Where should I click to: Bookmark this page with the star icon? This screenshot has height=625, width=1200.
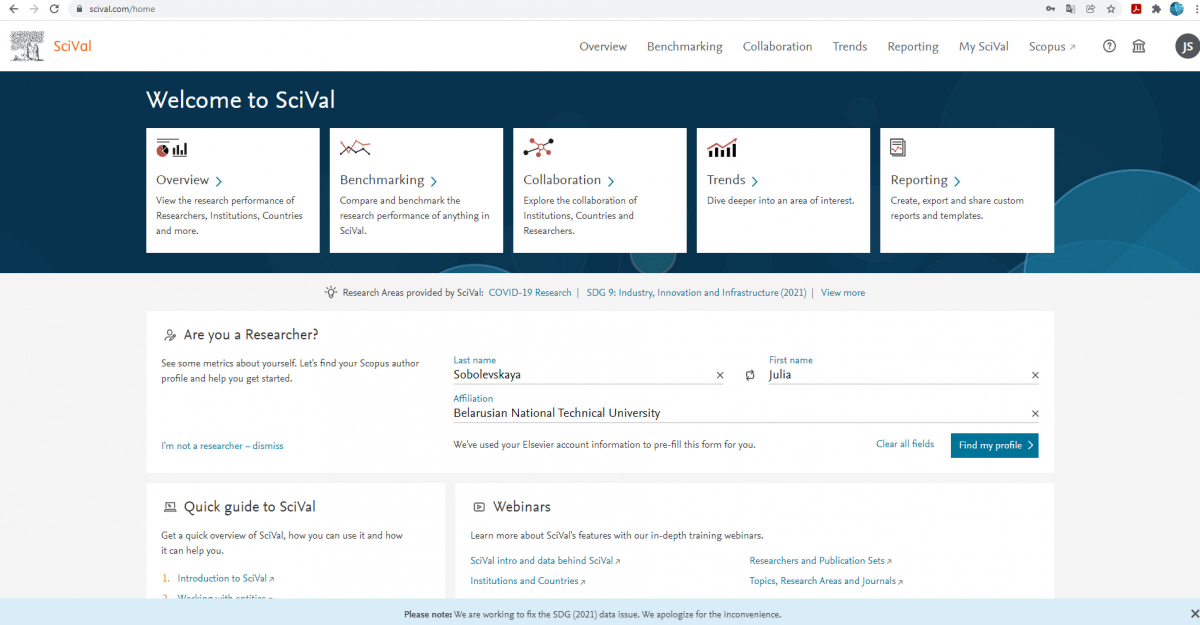pos(1111,9)
